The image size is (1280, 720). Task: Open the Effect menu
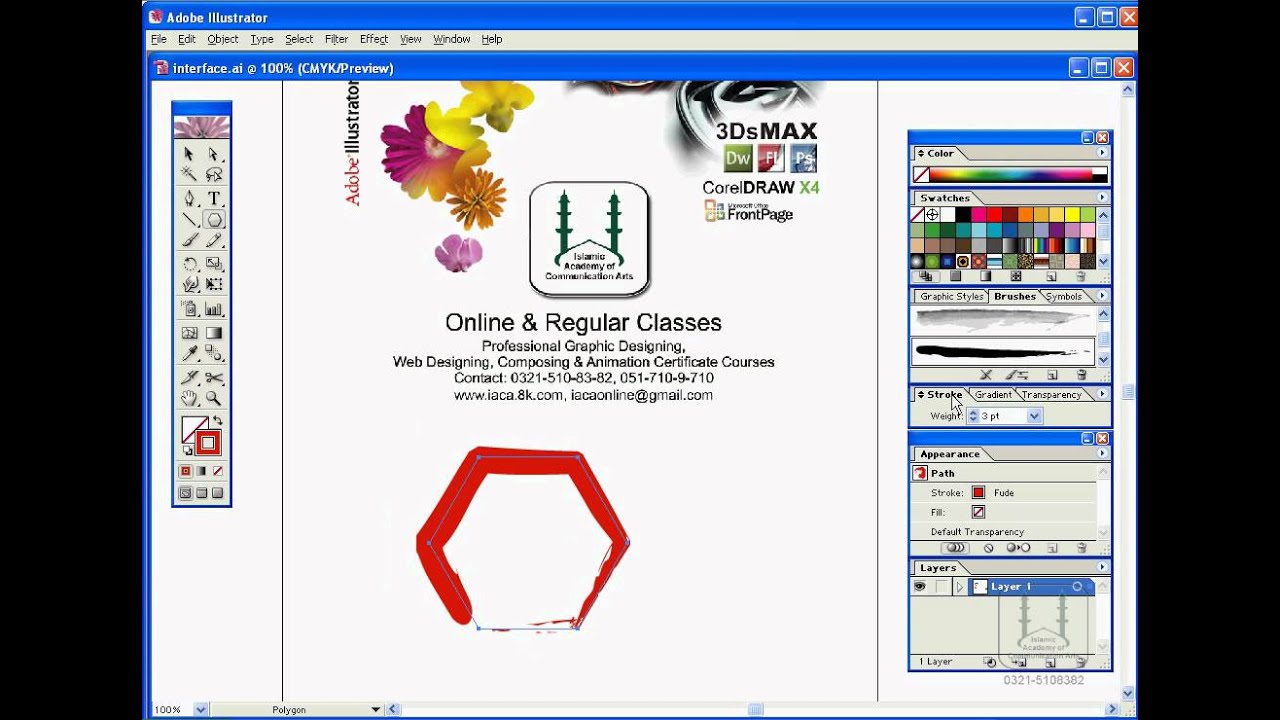[x=373, y=39]
